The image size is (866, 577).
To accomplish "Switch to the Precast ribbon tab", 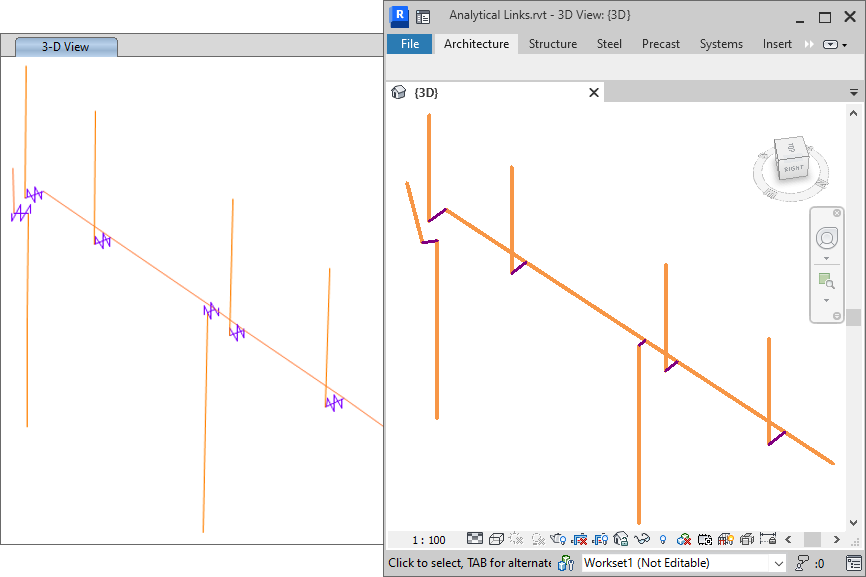I will [660, 44].
